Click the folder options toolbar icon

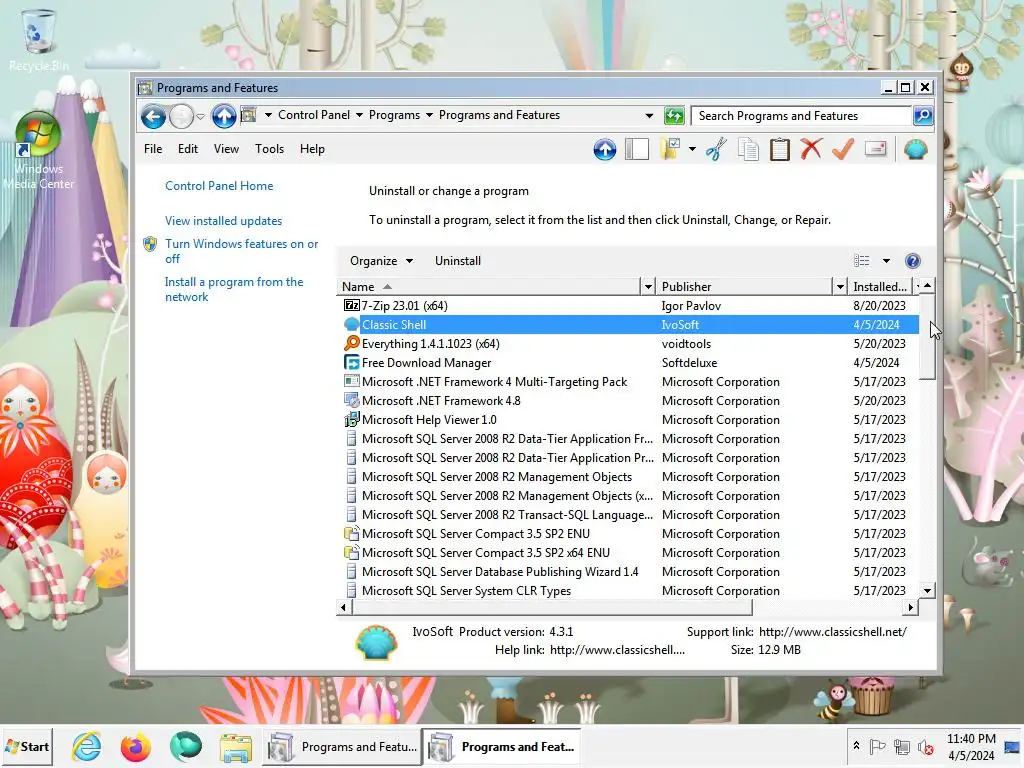pyautogui.click(x=670, y=150)
